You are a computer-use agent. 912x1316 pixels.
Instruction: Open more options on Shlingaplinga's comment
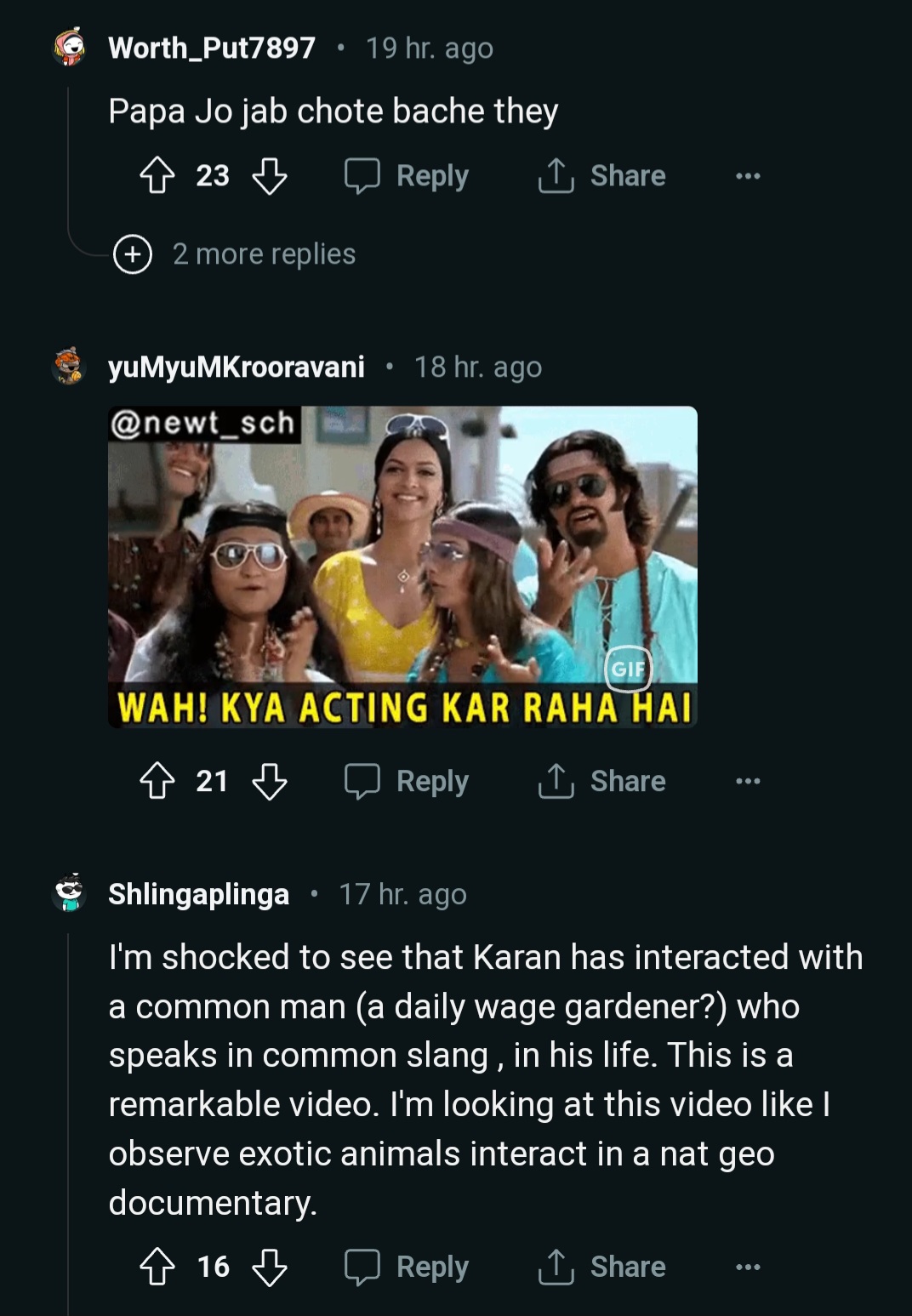(748, 1267)
